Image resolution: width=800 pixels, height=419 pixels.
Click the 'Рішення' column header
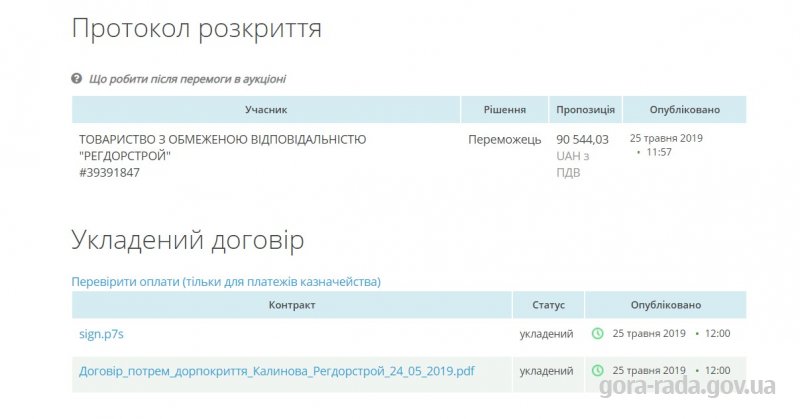tap(505, 110)
